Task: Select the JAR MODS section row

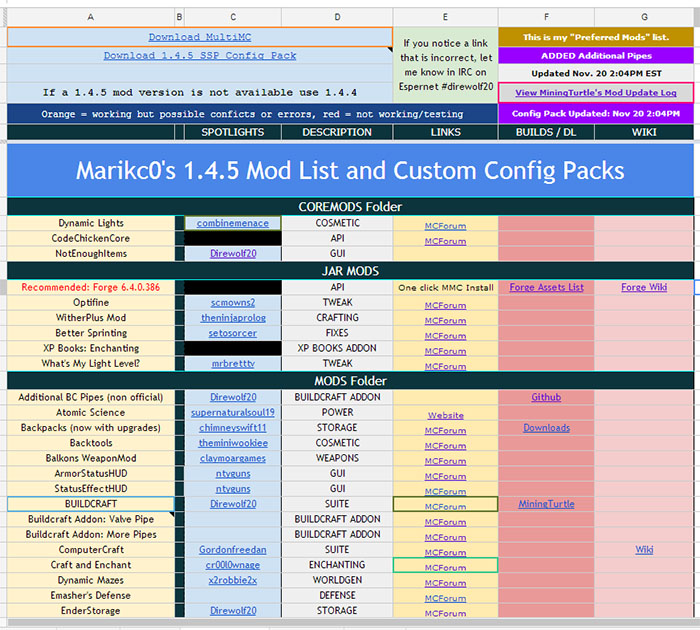Action: [x=350, y=271]
